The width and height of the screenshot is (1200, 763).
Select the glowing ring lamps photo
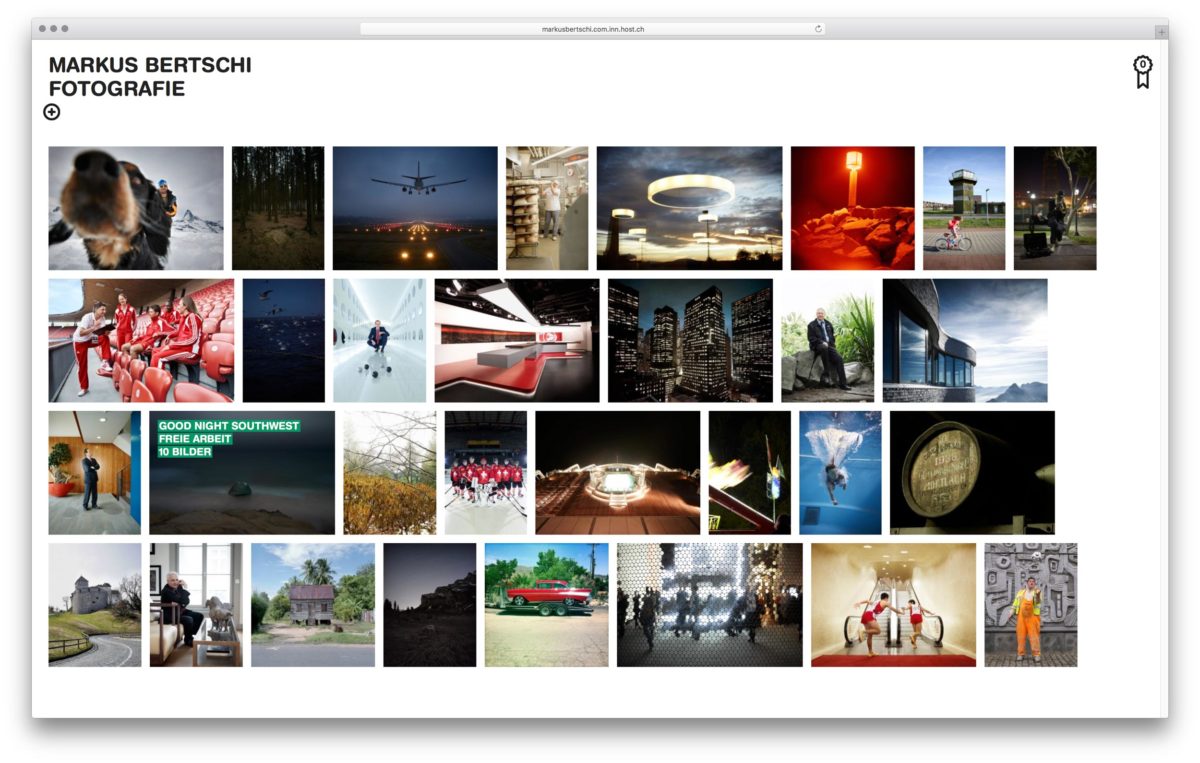coord(689,208)
